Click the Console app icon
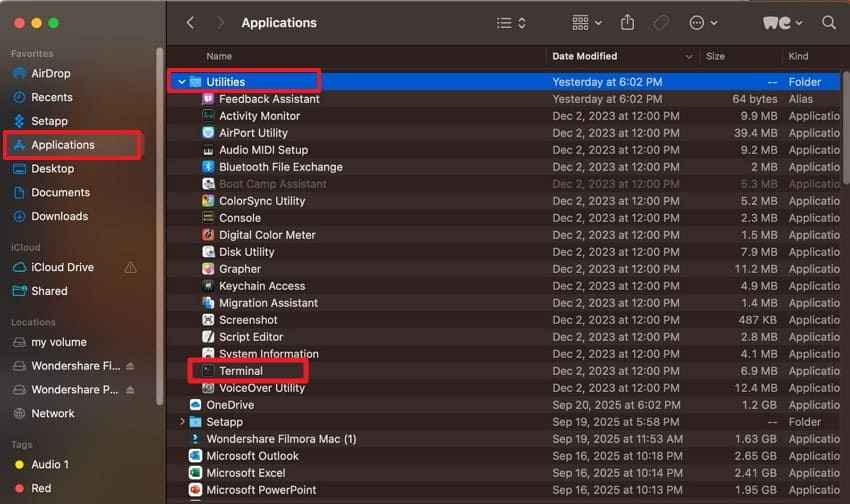The image size is (850, 504). point(208,218)
